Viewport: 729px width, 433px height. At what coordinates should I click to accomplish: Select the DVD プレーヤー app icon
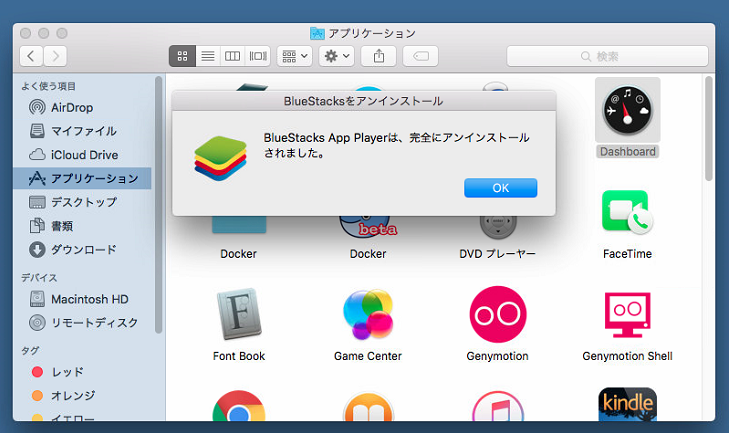(x=498, y=226)
